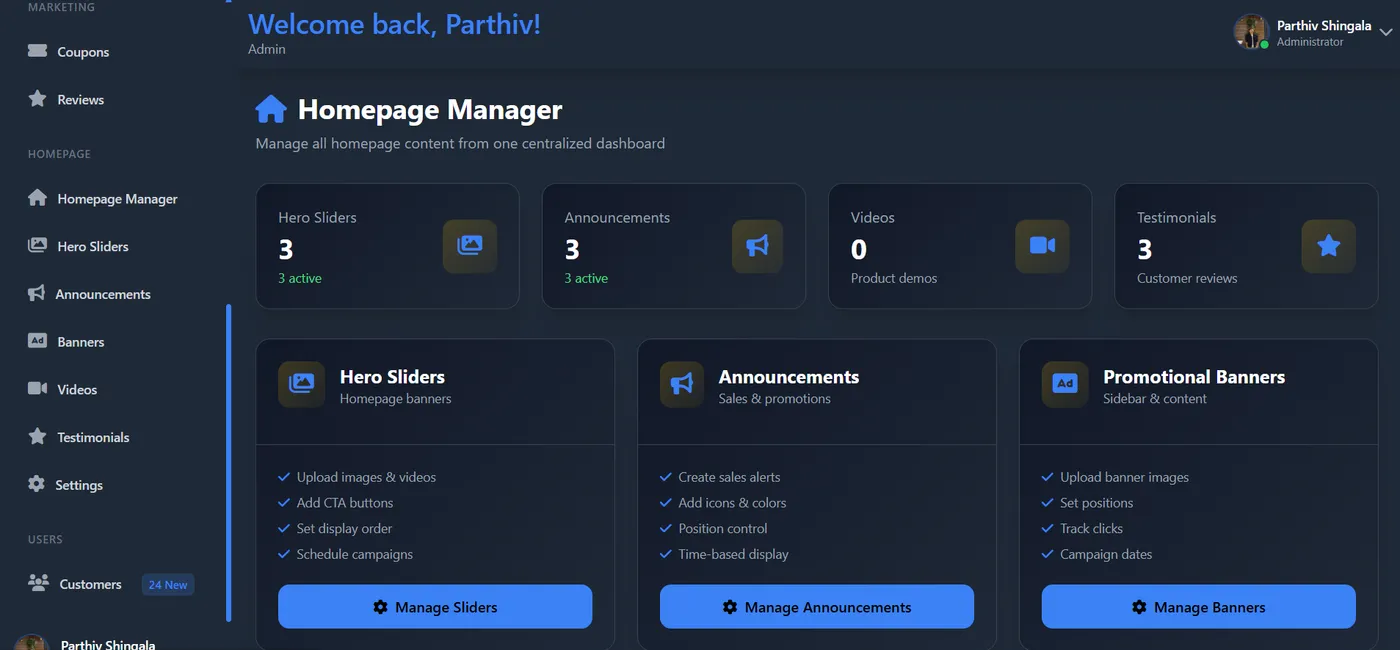Screen dimensions: 1400x650
Task: Click the megaphone icon in Announcements feature card header
Action: tap(682, 384)
